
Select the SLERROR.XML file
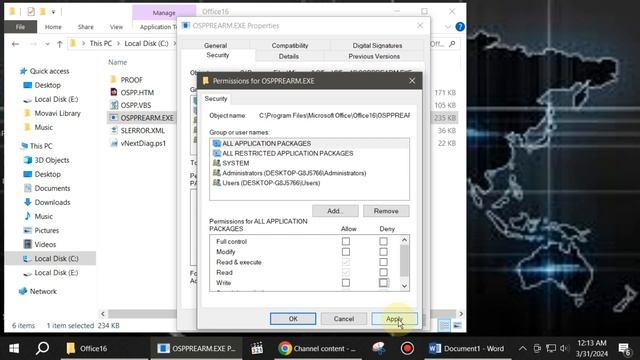pos(138,131)
